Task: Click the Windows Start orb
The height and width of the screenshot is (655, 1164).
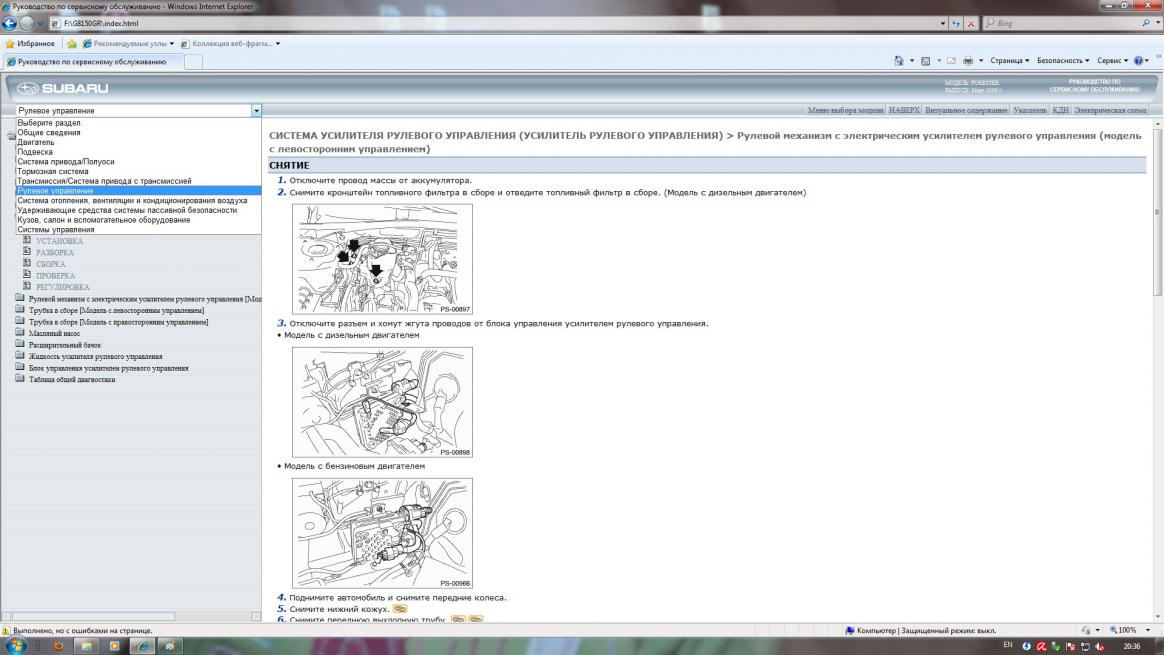Action: click(x=15, y=645)
